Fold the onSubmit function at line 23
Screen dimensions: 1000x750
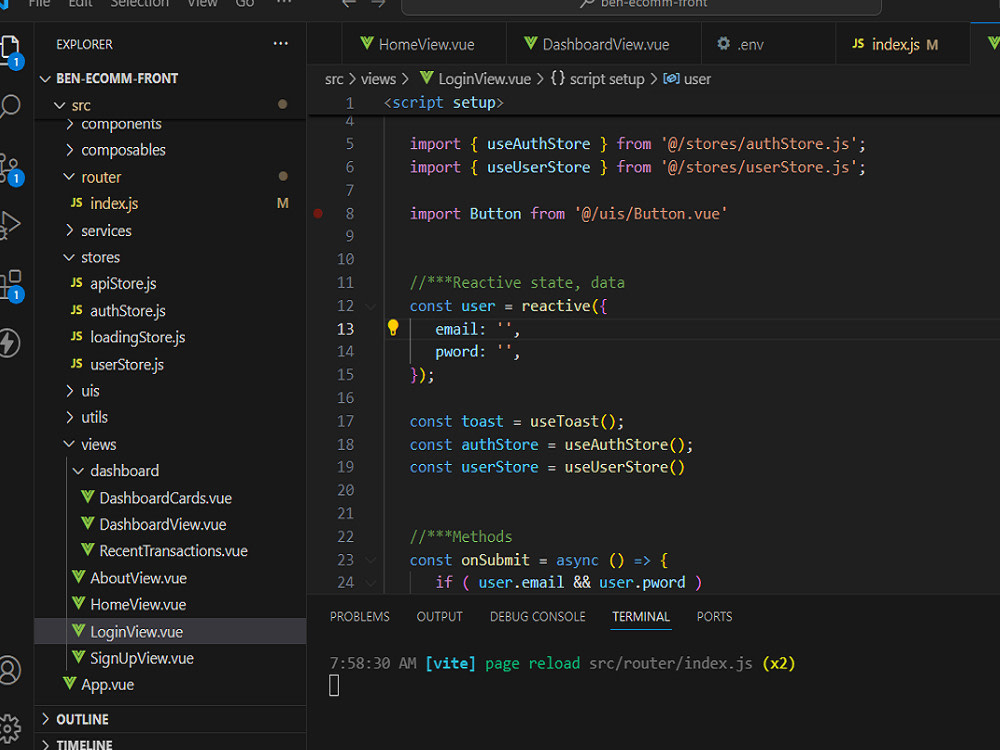[371, 560]
